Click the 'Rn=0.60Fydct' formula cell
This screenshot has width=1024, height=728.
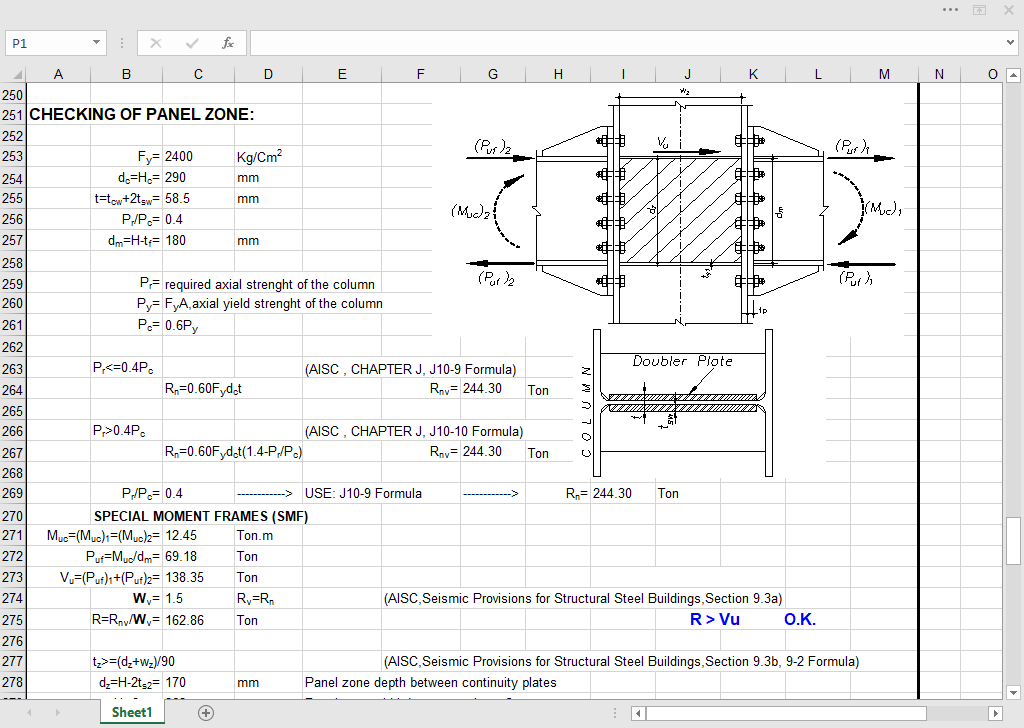[203, 389]
